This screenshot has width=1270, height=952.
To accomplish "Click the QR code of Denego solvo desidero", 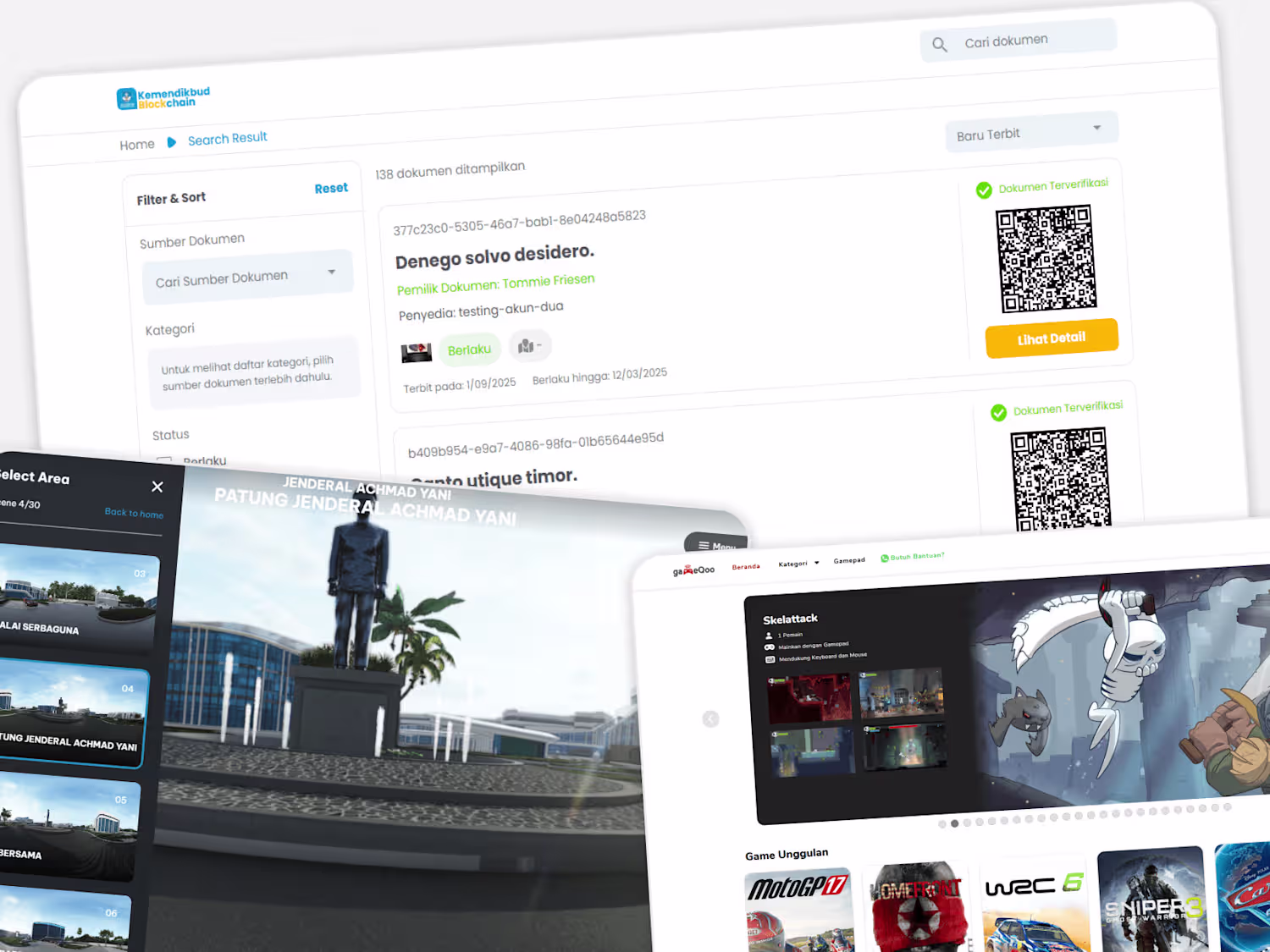I will (x=1046, y=258).
